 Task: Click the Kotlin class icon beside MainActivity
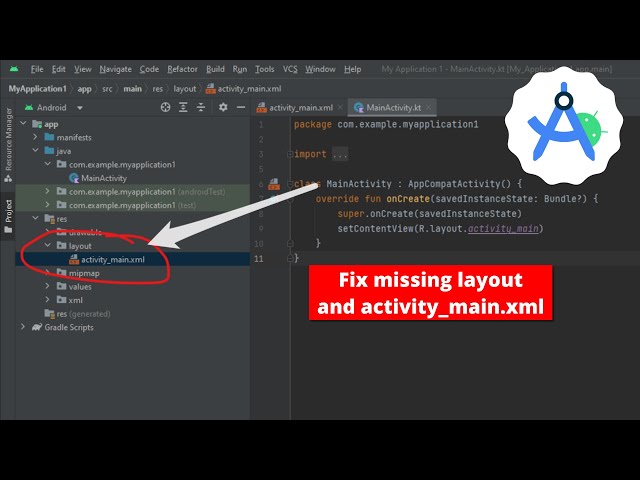pyautogui.click(x=74, y=178)
